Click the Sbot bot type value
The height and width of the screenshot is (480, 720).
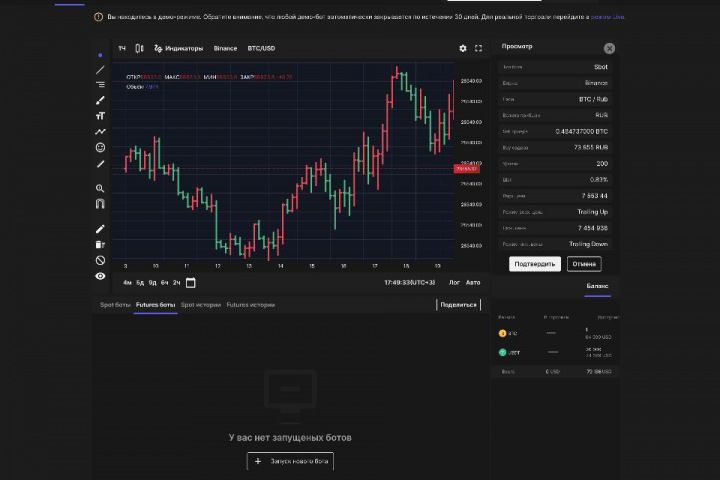point(601,67)
